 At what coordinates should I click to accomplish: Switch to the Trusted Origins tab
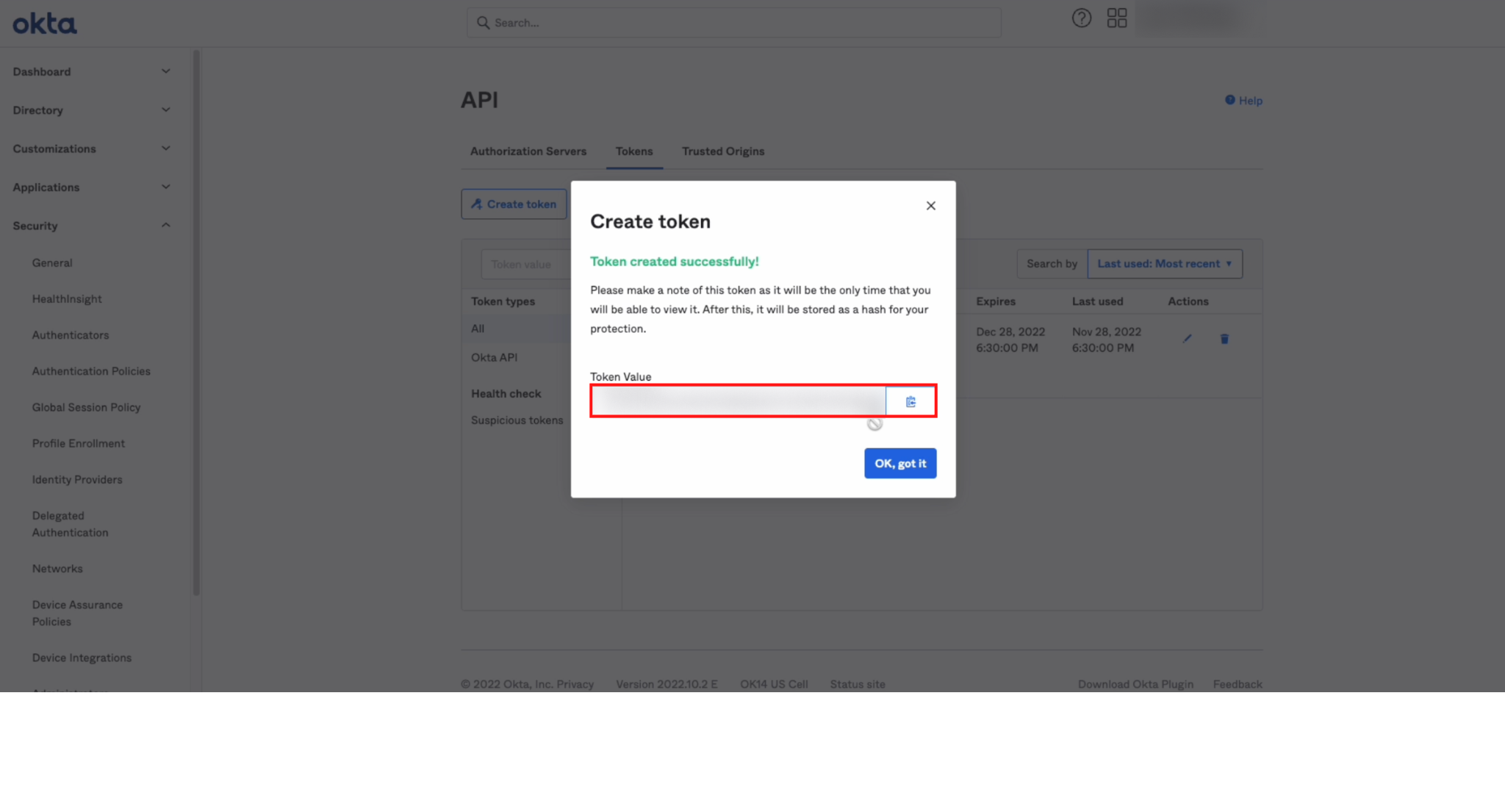[x=722, y=151]
